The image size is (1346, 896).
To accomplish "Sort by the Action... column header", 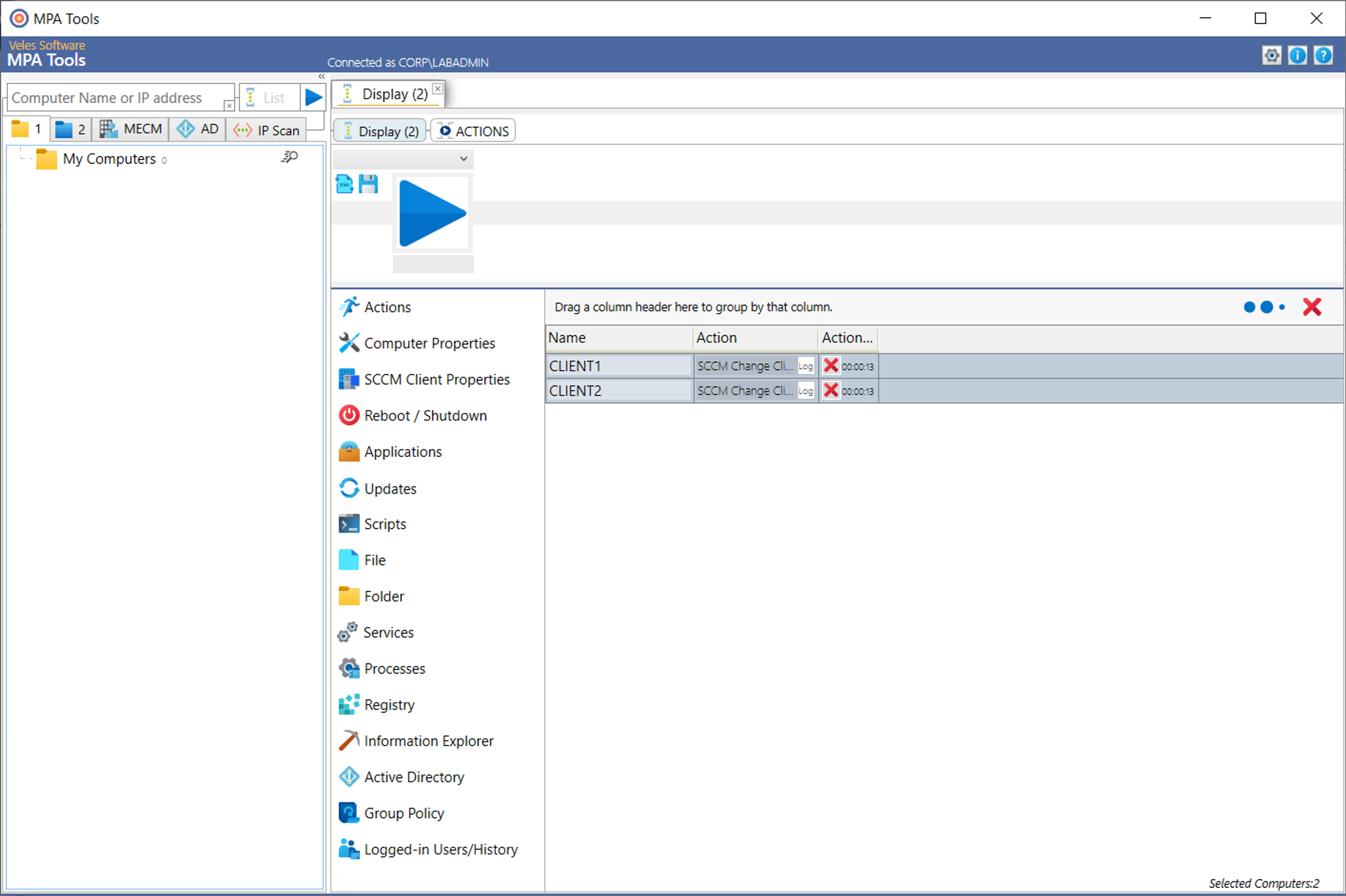I will 848,338.
